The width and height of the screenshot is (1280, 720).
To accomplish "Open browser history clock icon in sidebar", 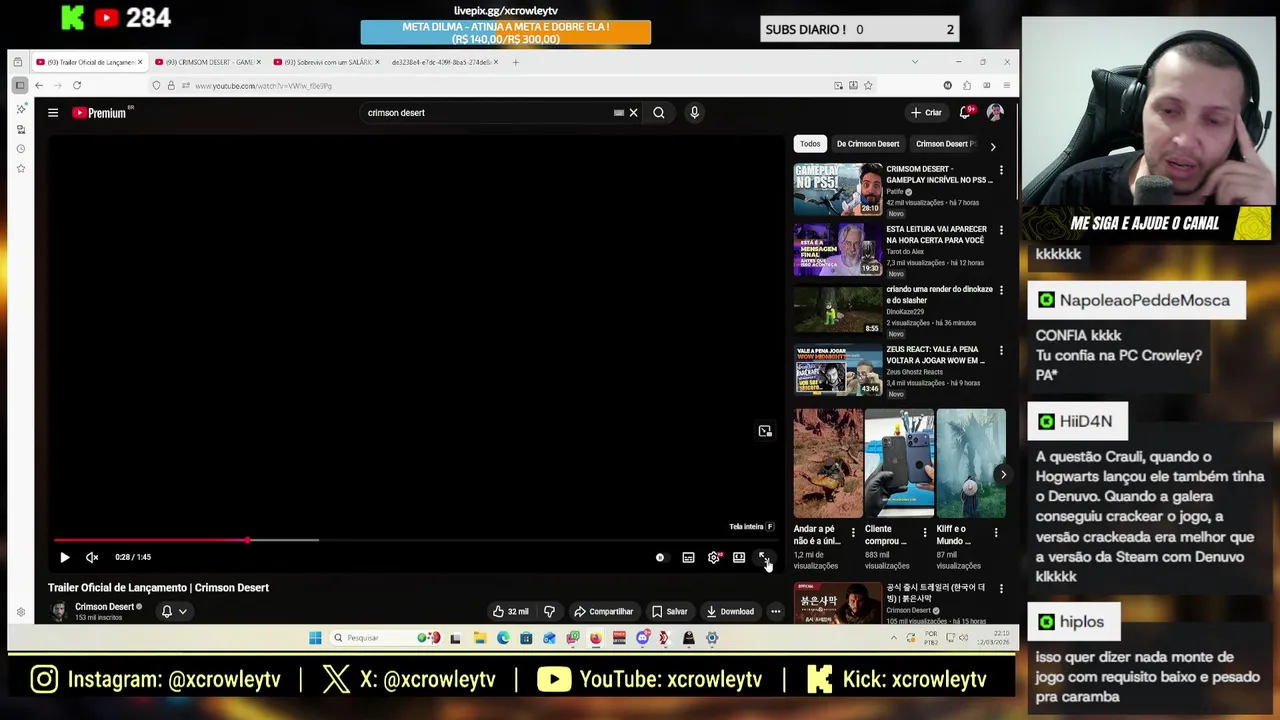I will tap(20, 149).
